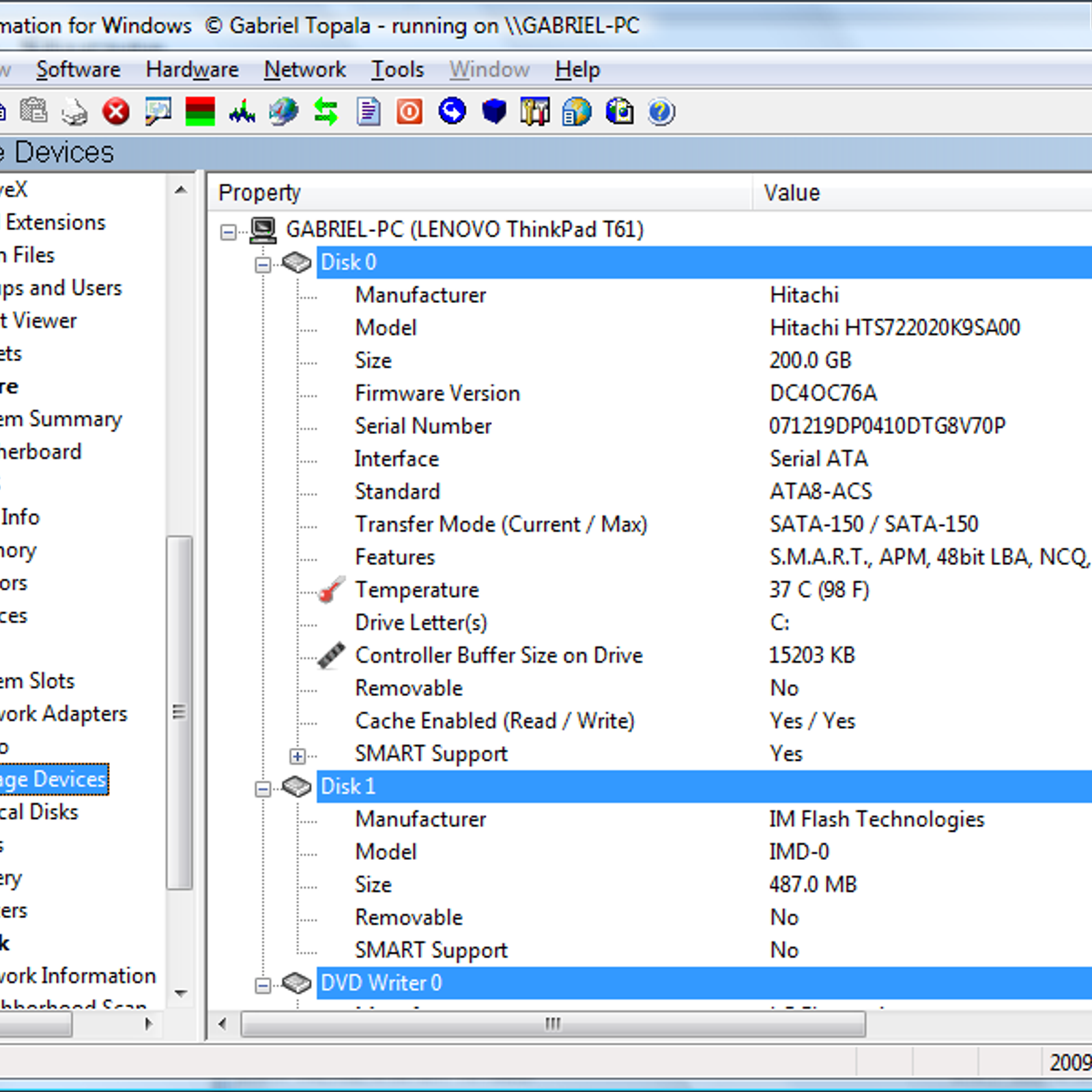Click the Disk 0 drive icon
This screenshot has height=1092, width=1092.
297,262
